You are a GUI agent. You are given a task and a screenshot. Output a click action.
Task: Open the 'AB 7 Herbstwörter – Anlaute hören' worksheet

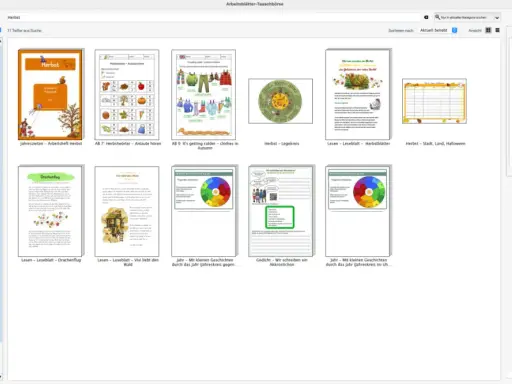click(x=127, y=94)
